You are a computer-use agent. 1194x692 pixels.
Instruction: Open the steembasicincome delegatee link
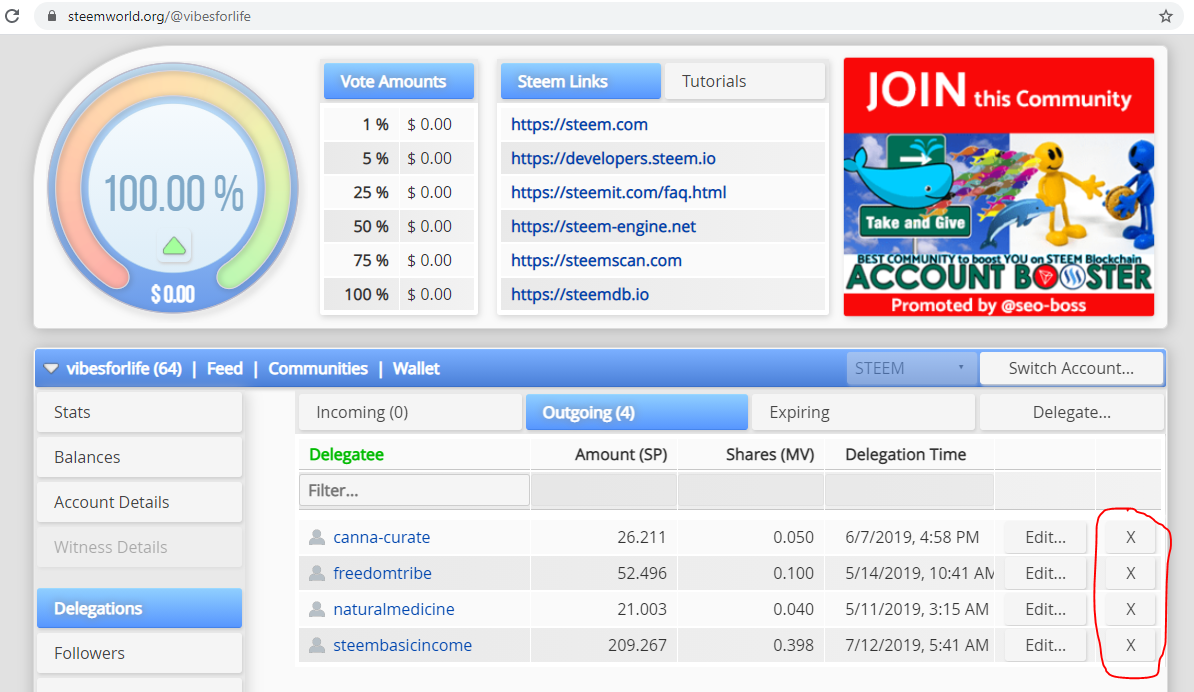click(403, 645)
